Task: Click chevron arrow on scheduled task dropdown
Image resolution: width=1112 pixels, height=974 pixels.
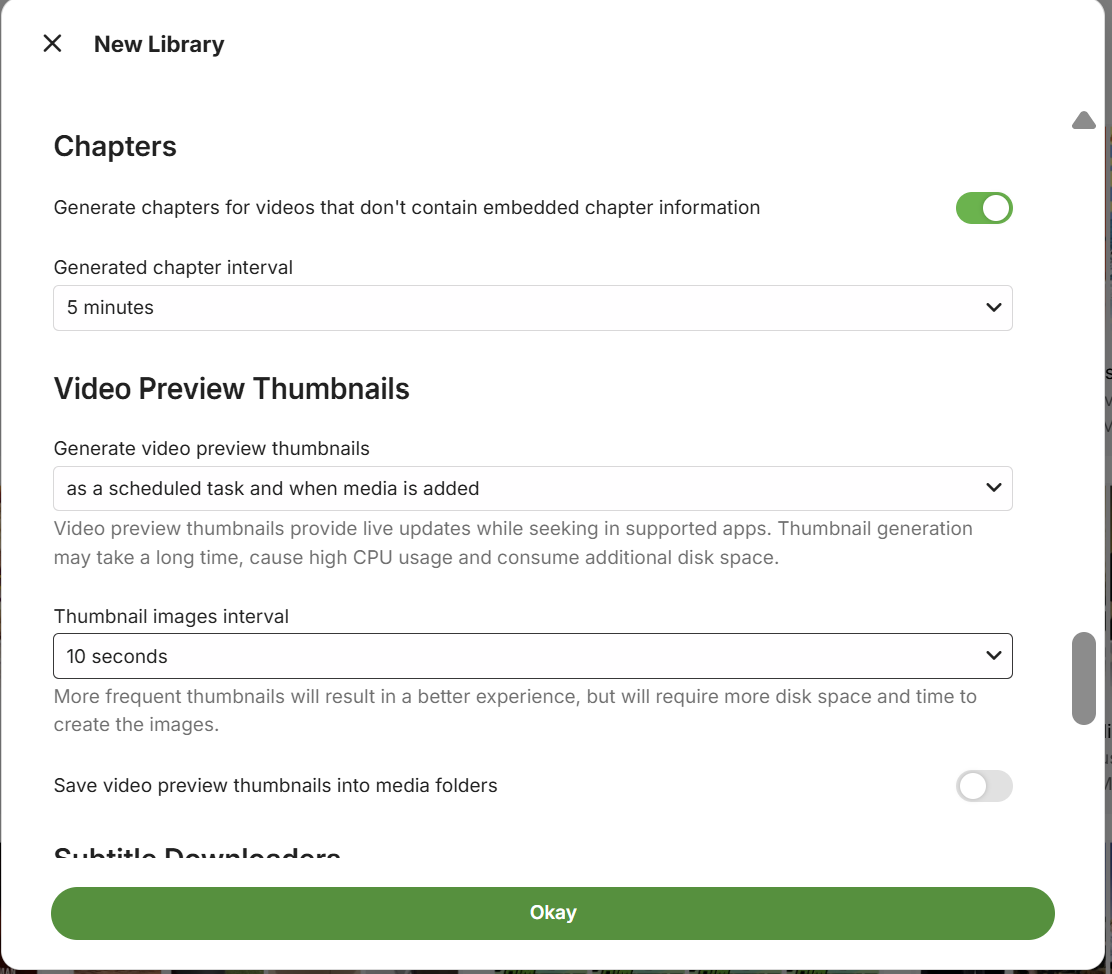Action: click(x=993, y=488)
